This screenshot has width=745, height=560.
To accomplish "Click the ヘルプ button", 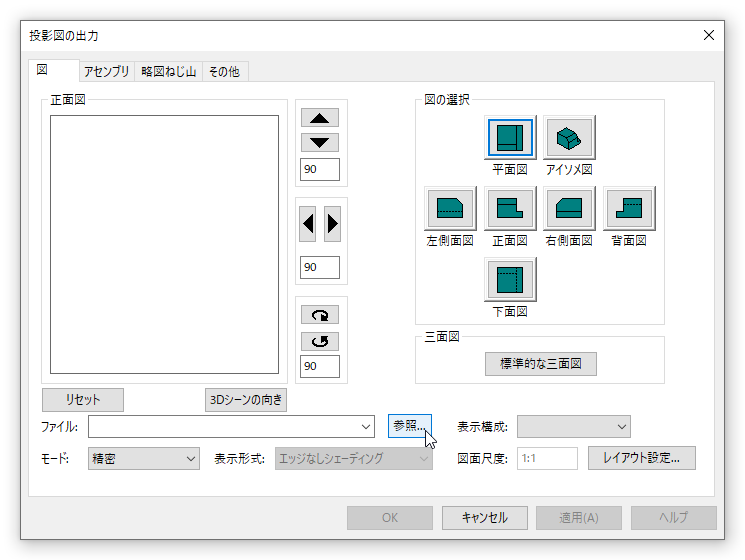I will pos(674,518).
